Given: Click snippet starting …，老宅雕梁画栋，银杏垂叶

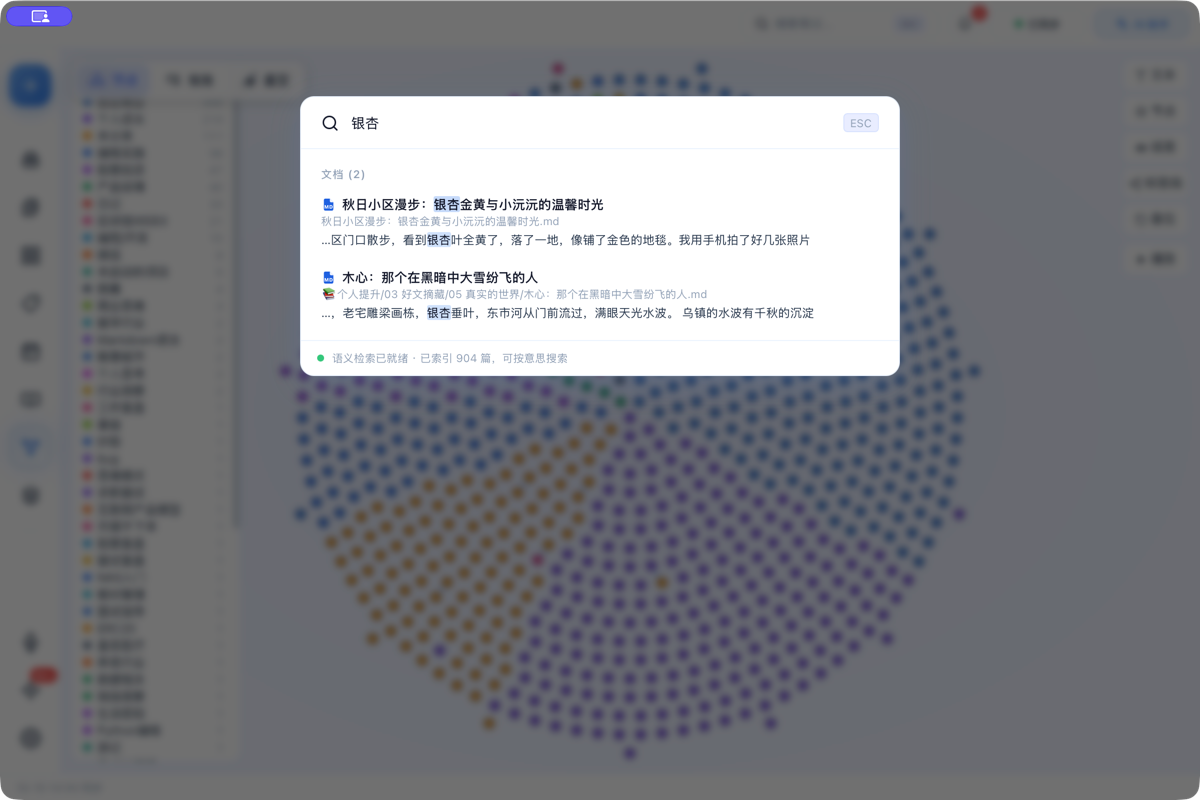Looking at the screenshot, I should 567,313.
